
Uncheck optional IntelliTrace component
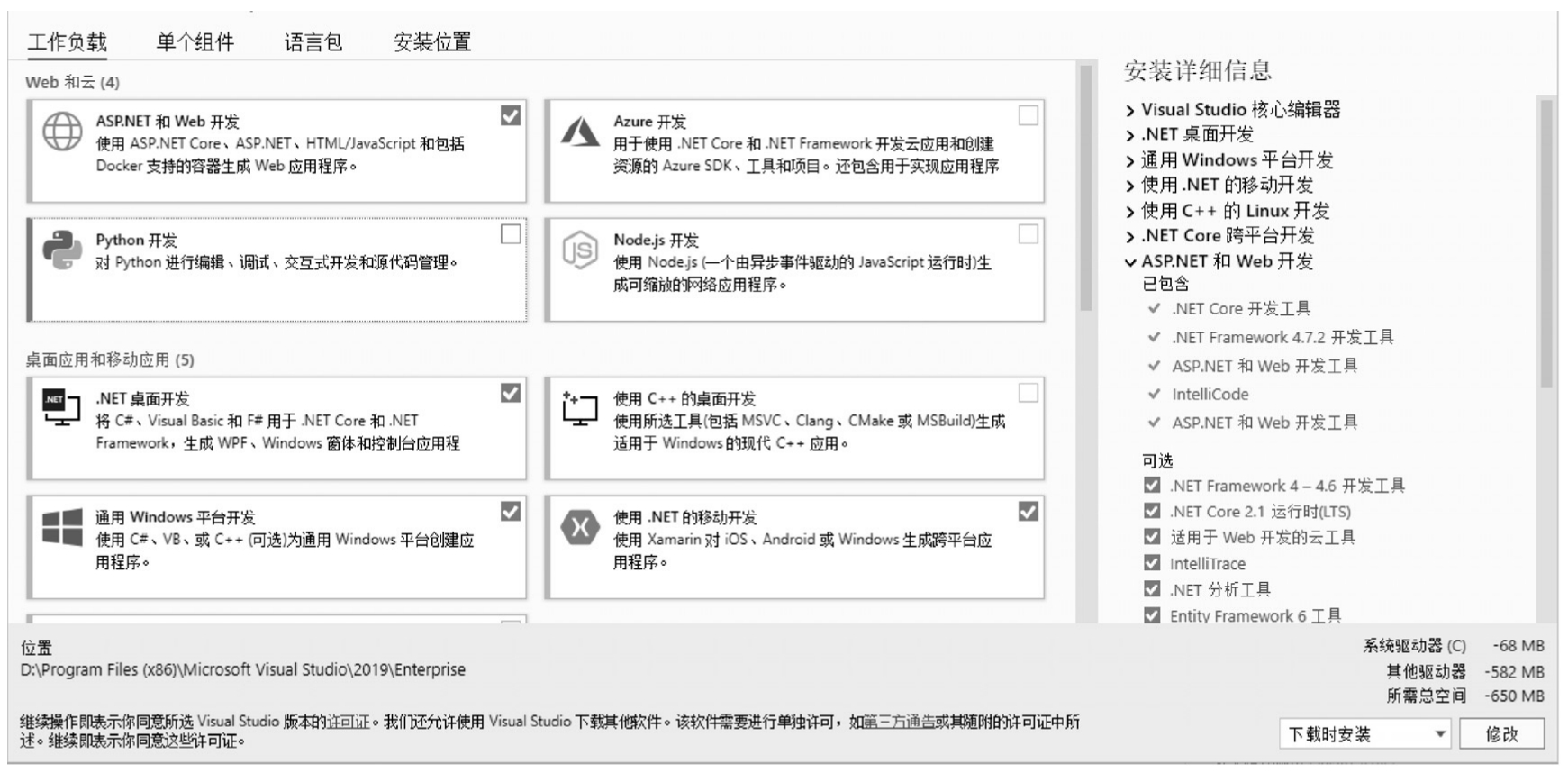pos(1152,563)
